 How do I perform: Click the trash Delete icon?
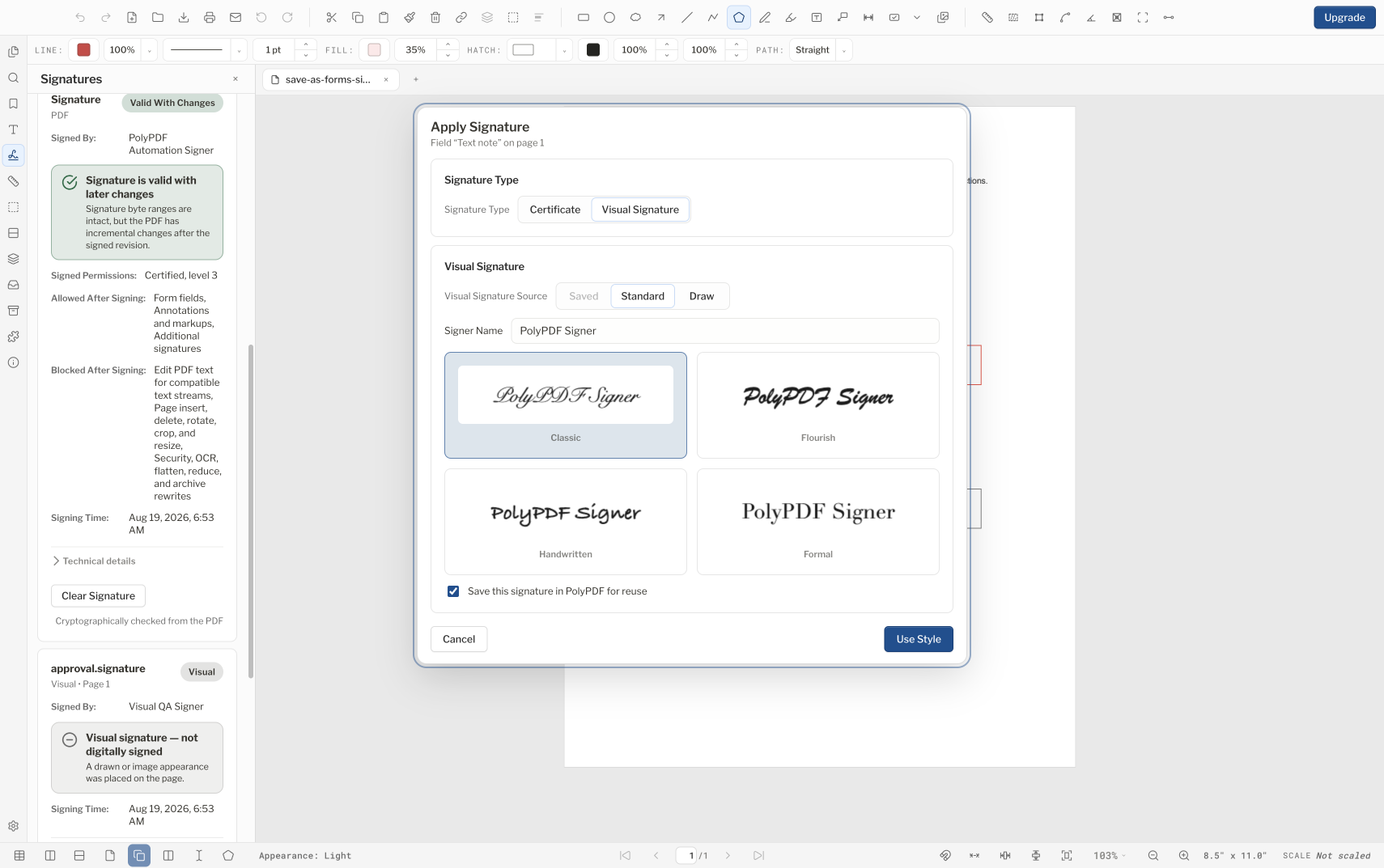click(x=435, y=17)
